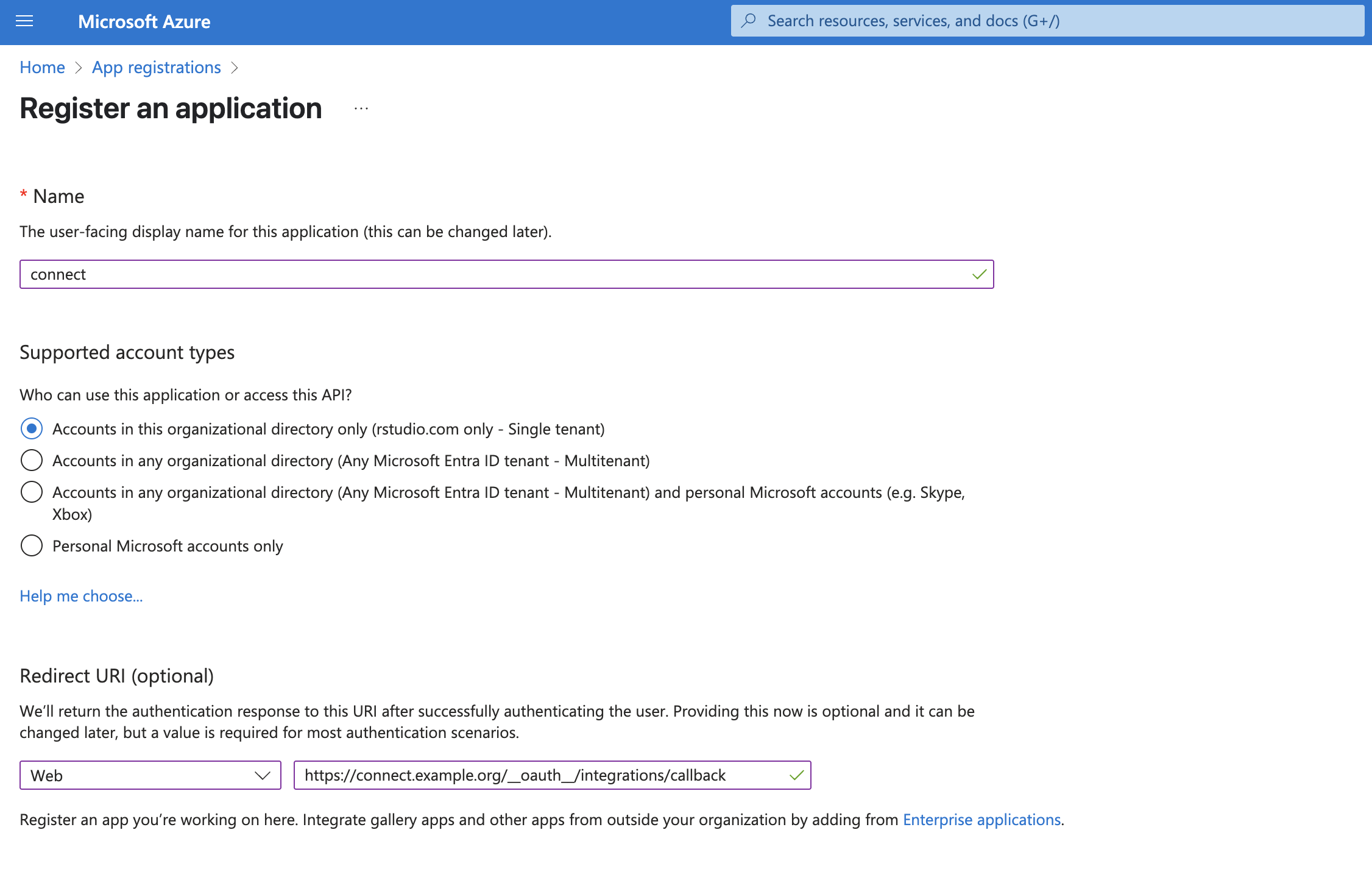
Task: Open the hamburger portal menu
Action: [x=24, y=21]
